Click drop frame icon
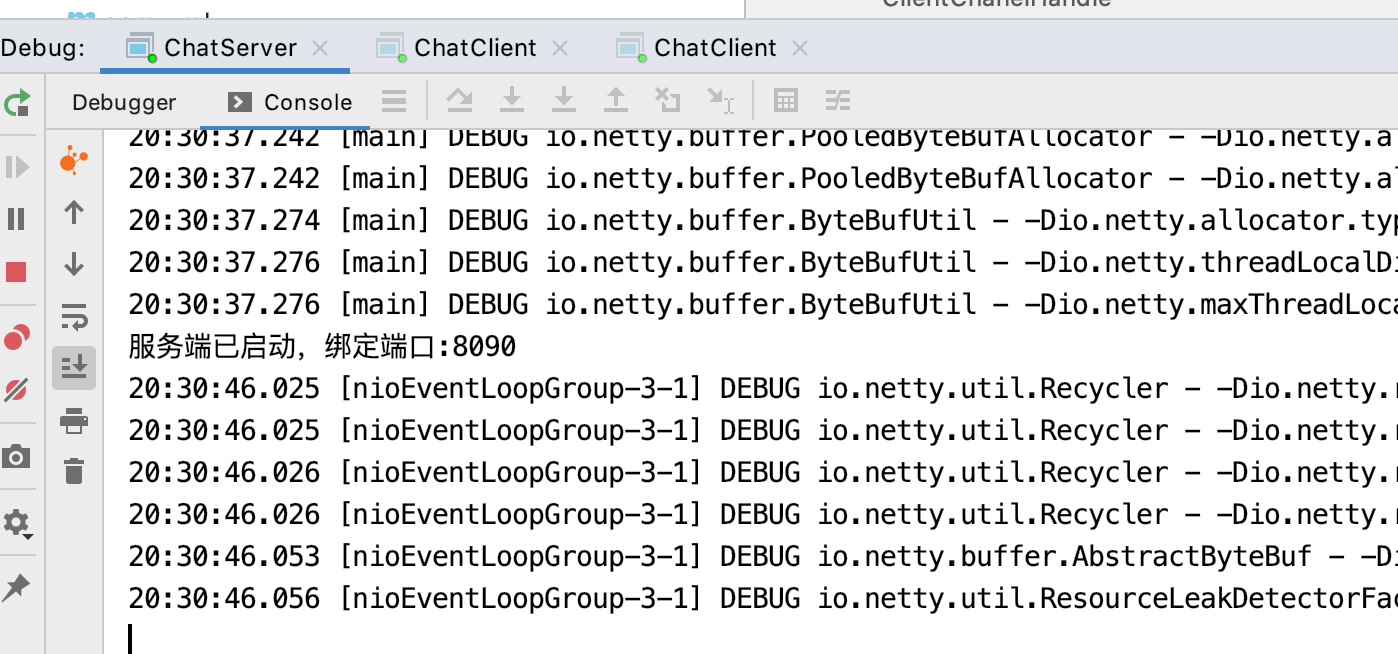 (x=667, y=100)
